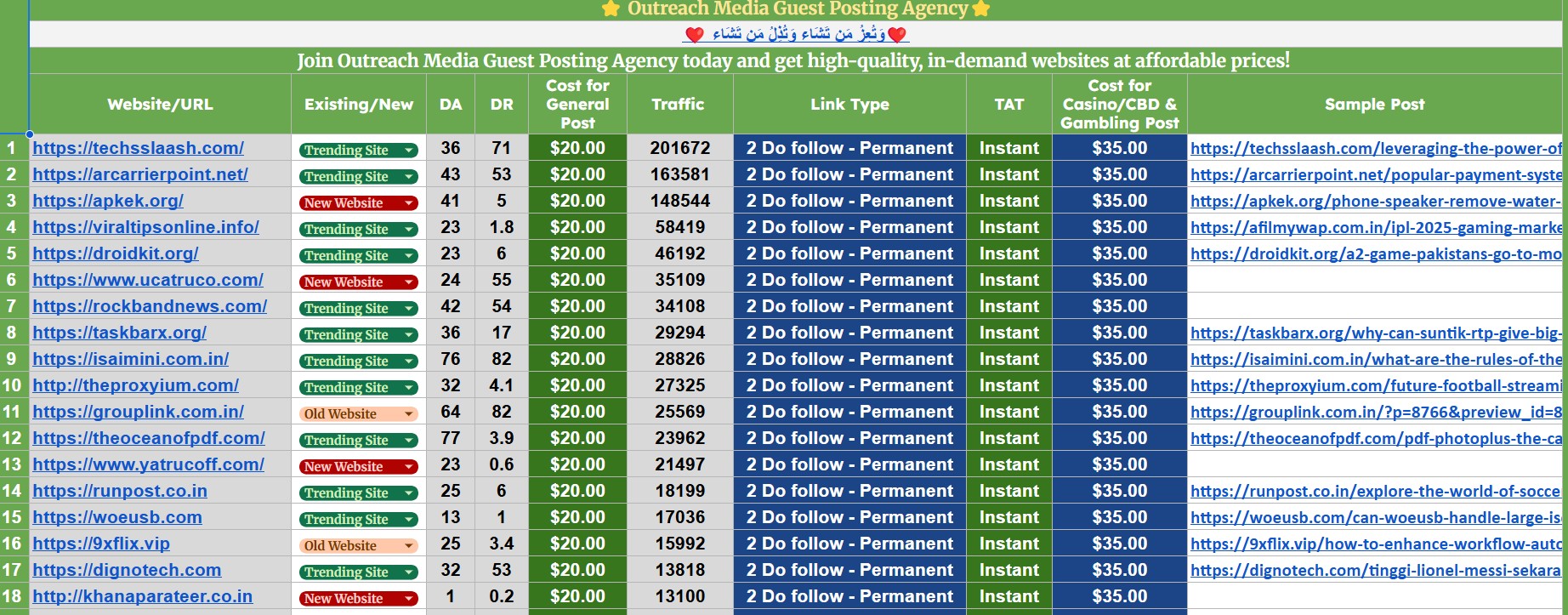This screenshot has width=1568, height=615.
Task: Expand Old Website dropdown for grouplink.com.in
Action: click(409, 414)
